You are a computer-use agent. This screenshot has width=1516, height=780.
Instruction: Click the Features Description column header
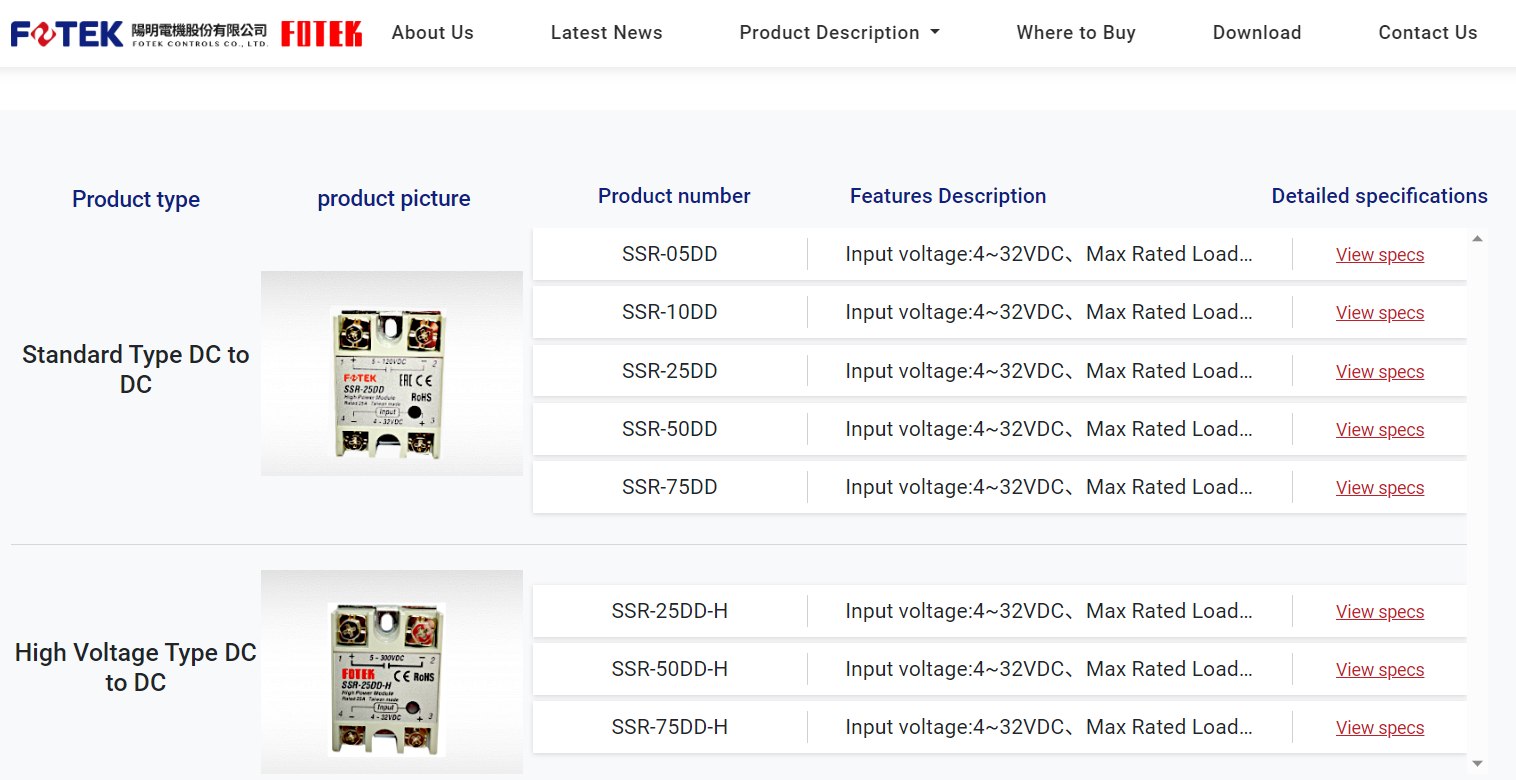948,196
